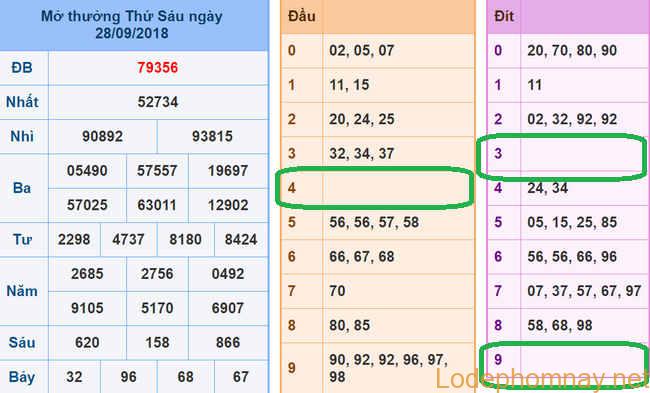
Task: Click row label 5 in the Đầu table
Action: (292, 223)
